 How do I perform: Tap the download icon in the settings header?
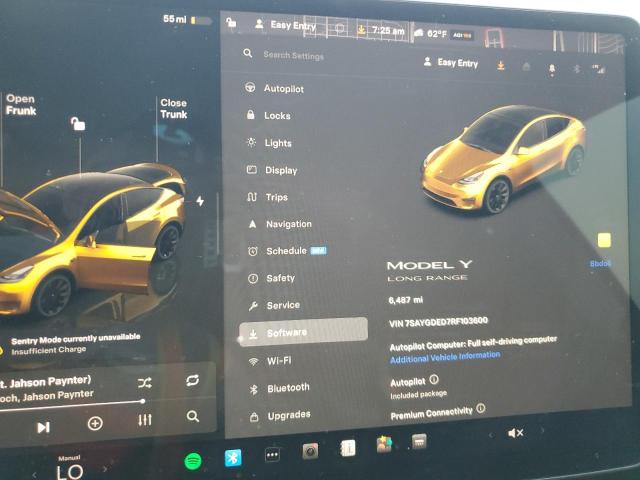(501, 65)
